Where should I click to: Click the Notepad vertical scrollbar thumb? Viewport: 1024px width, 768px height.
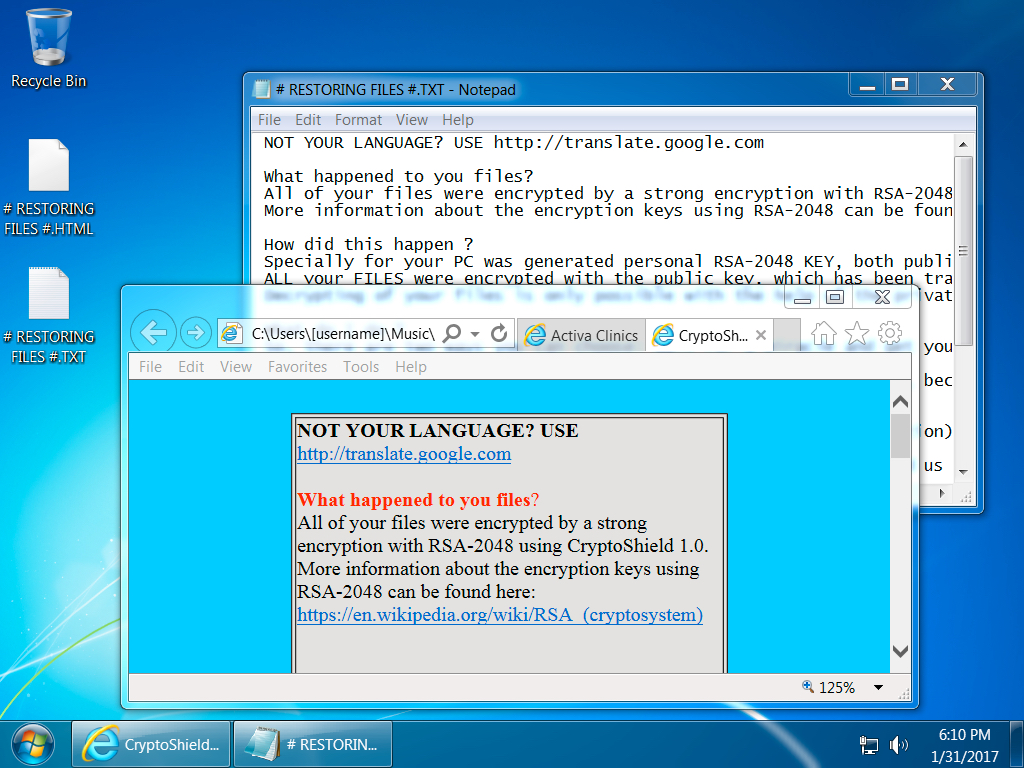tap(963, 250)
